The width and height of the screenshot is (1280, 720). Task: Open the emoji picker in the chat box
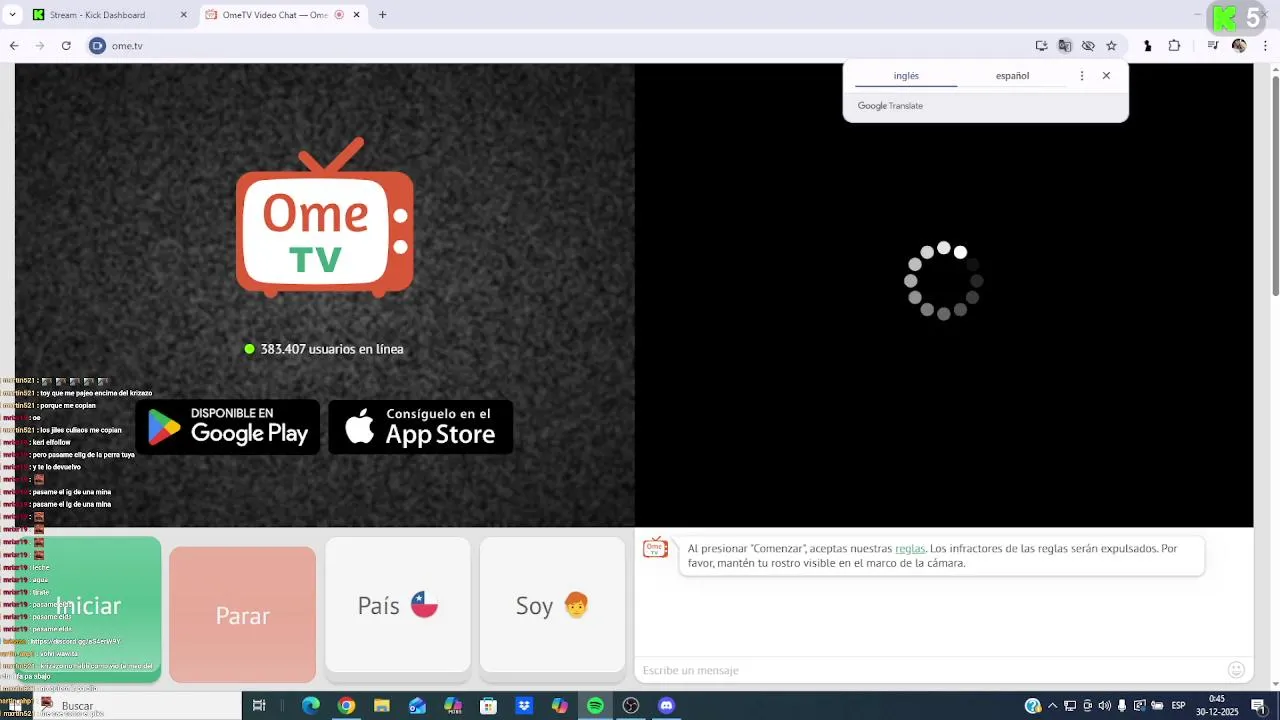(1236, 670)
